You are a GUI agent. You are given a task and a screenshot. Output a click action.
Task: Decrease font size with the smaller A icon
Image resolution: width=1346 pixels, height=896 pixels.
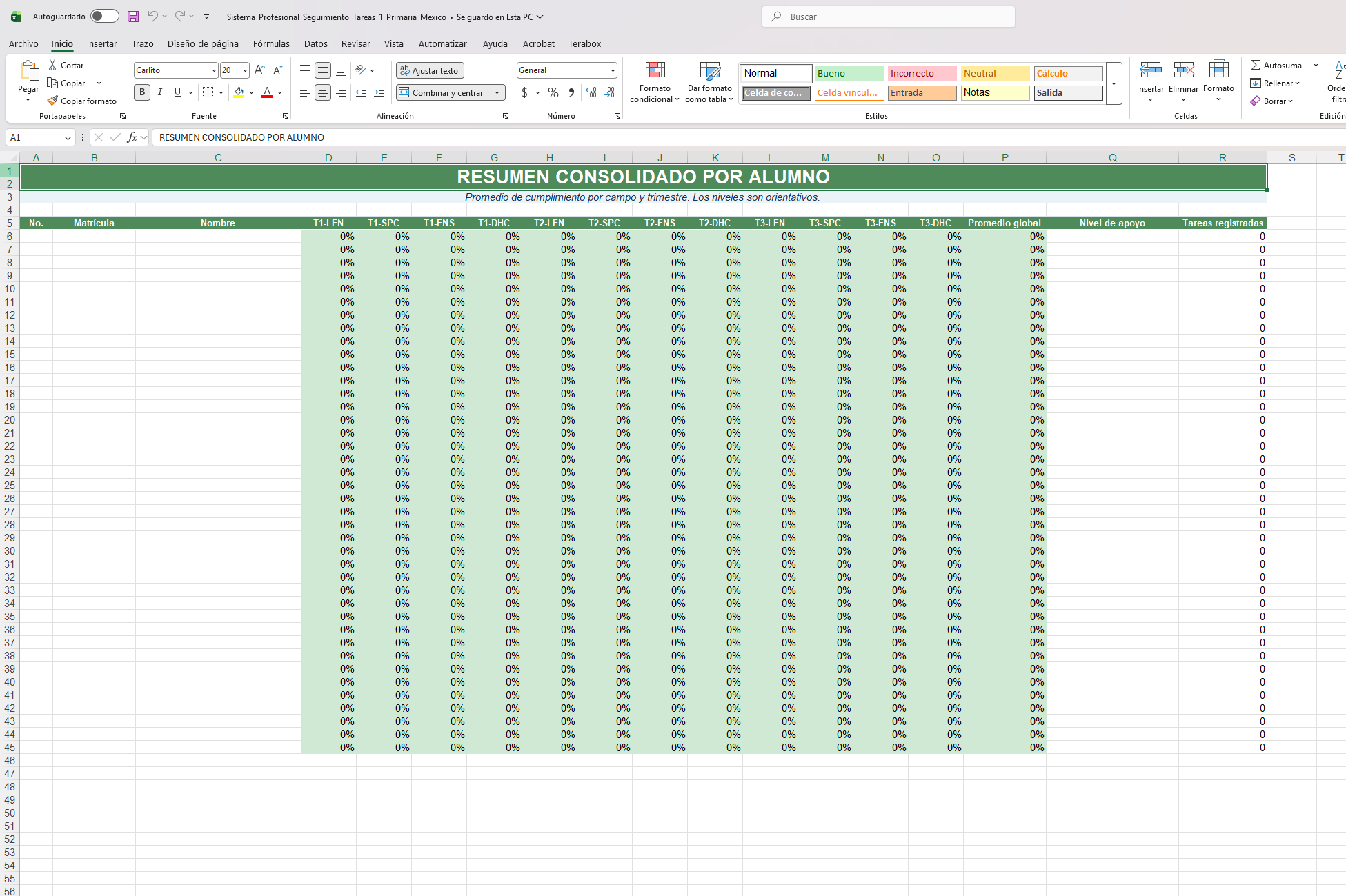point(278,70)
